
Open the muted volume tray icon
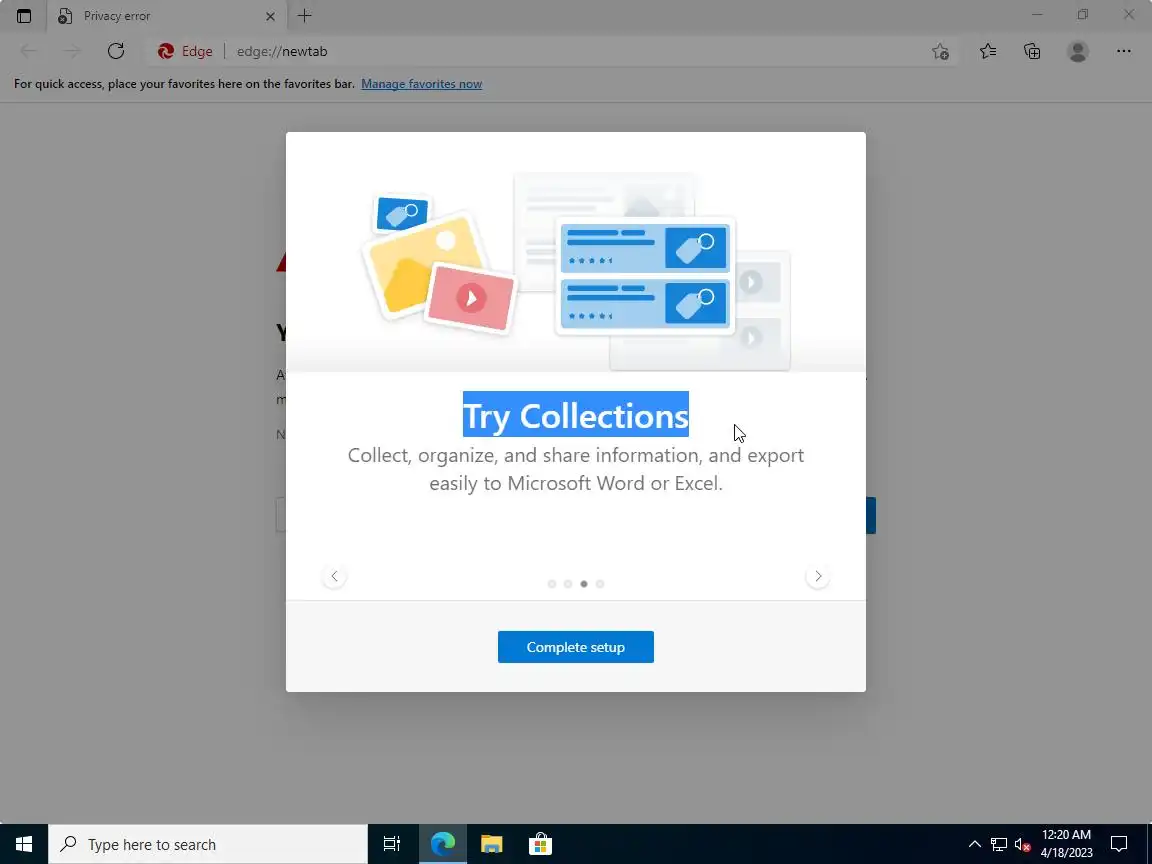(1022, 844)
